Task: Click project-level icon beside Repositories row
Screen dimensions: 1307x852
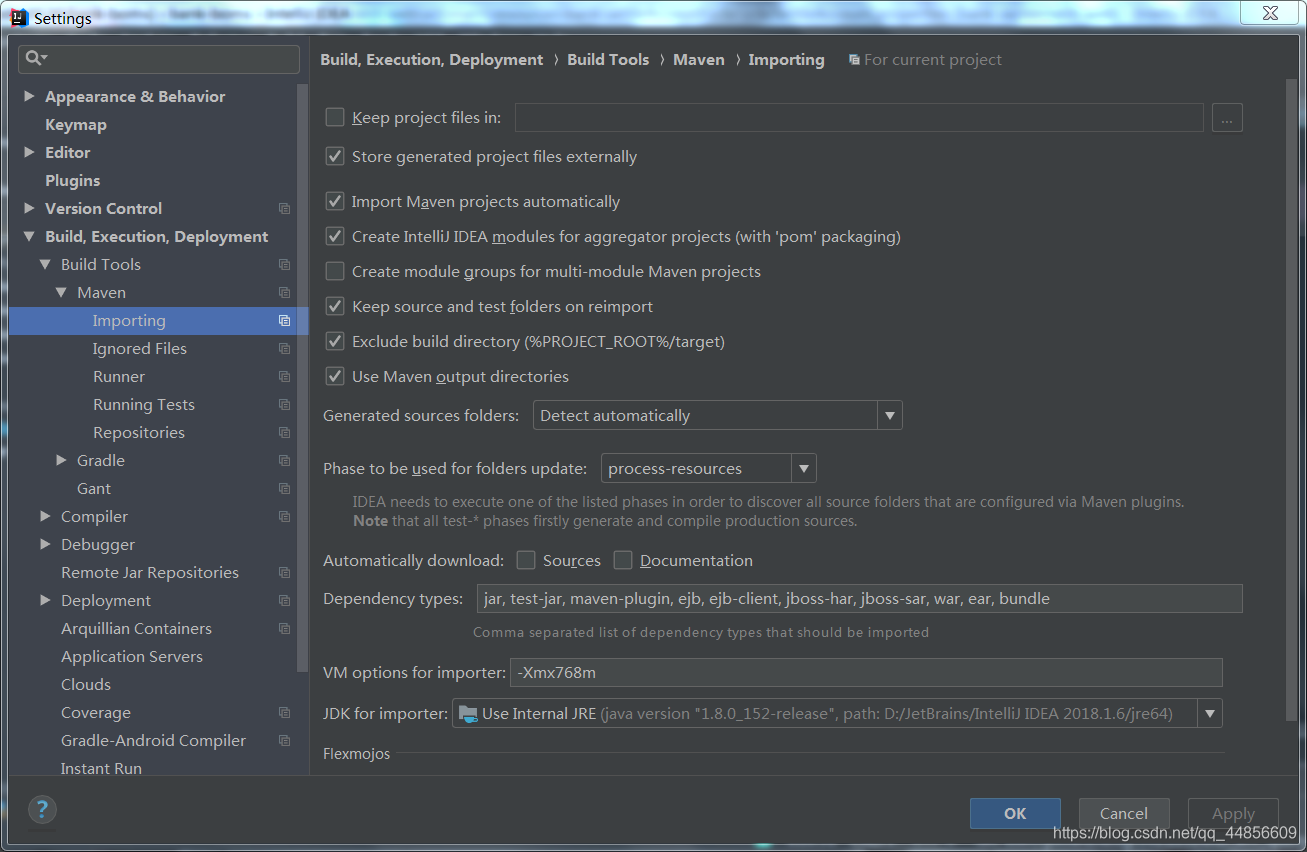Action: 284,433
